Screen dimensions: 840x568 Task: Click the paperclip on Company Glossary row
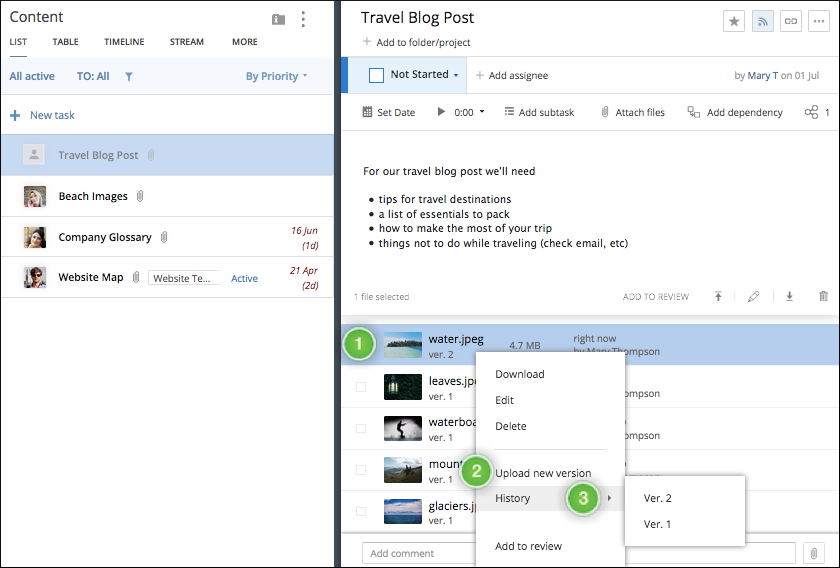tap(164, 237)
